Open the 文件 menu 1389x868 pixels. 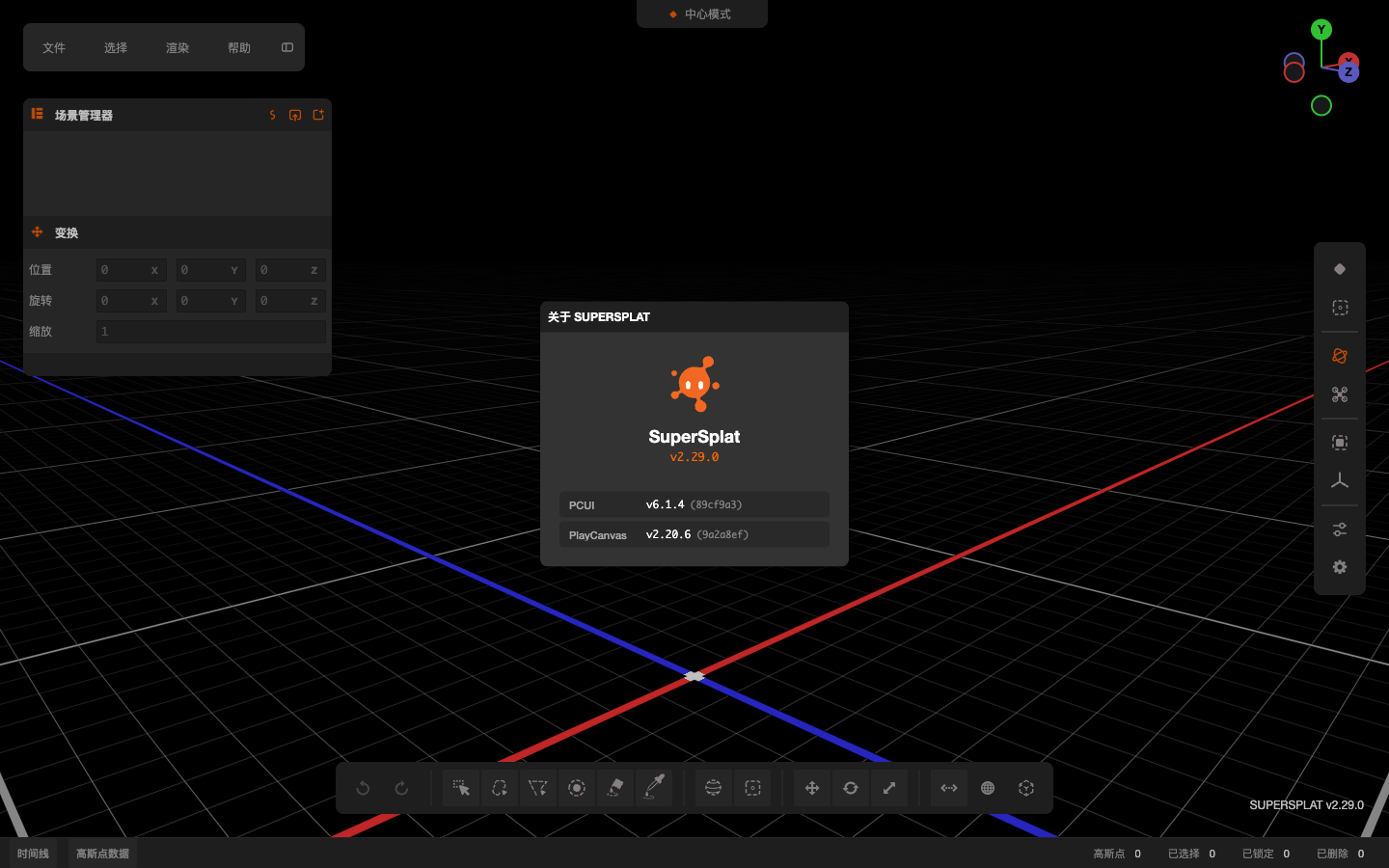pos(54,47)
